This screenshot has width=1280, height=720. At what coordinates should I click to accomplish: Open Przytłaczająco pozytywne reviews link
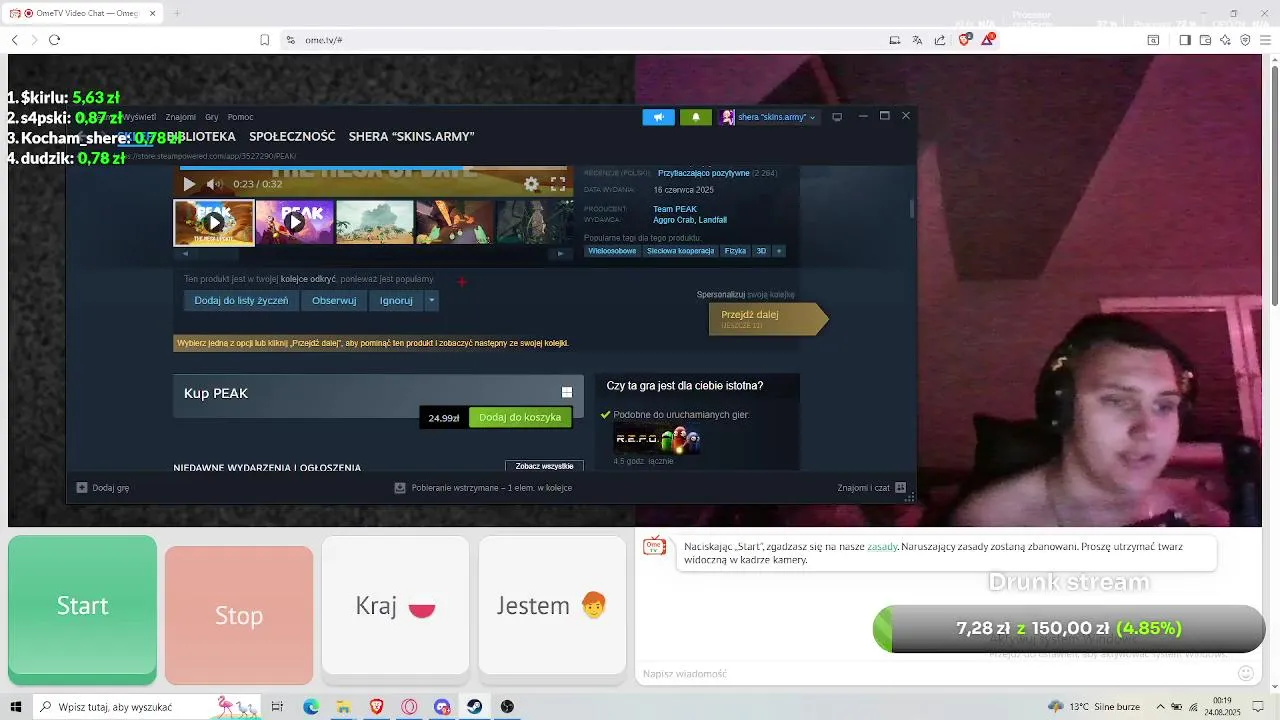(x=703, y=173)
